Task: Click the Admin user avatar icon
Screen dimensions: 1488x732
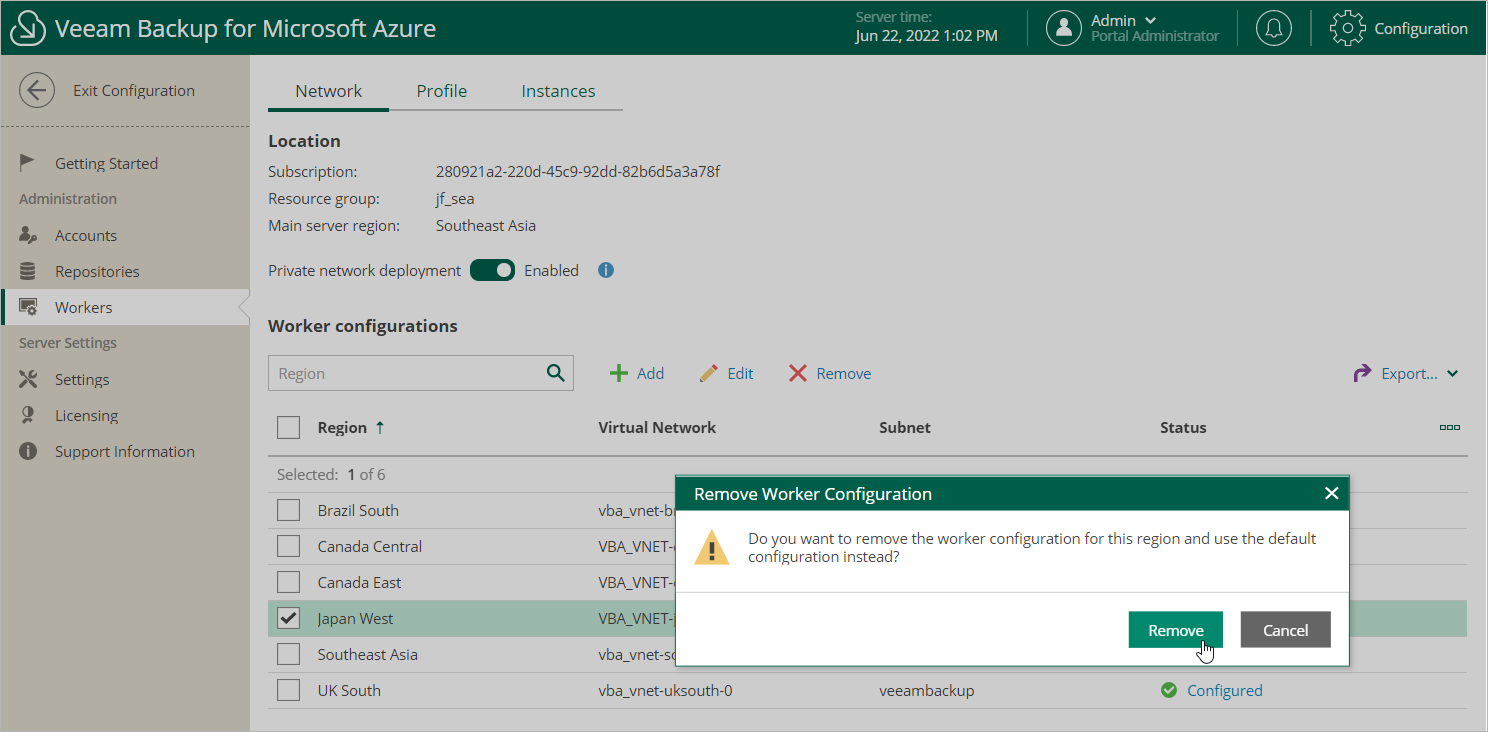Action: (1064, 28)
